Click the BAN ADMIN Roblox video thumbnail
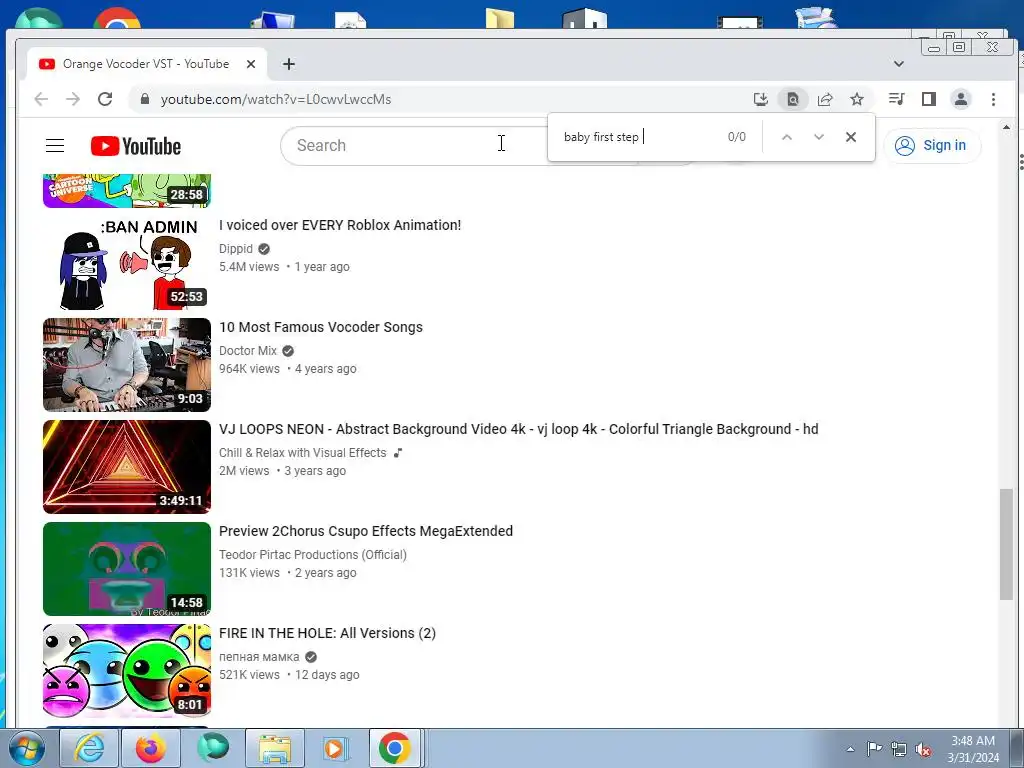 tap(127, 263)
